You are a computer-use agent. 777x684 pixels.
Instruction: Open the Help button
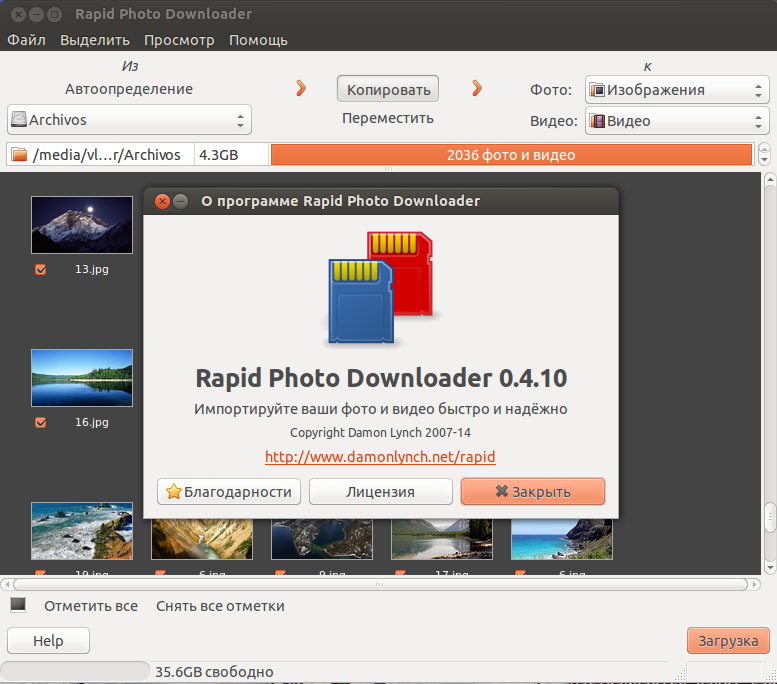(x=48, y=640)
